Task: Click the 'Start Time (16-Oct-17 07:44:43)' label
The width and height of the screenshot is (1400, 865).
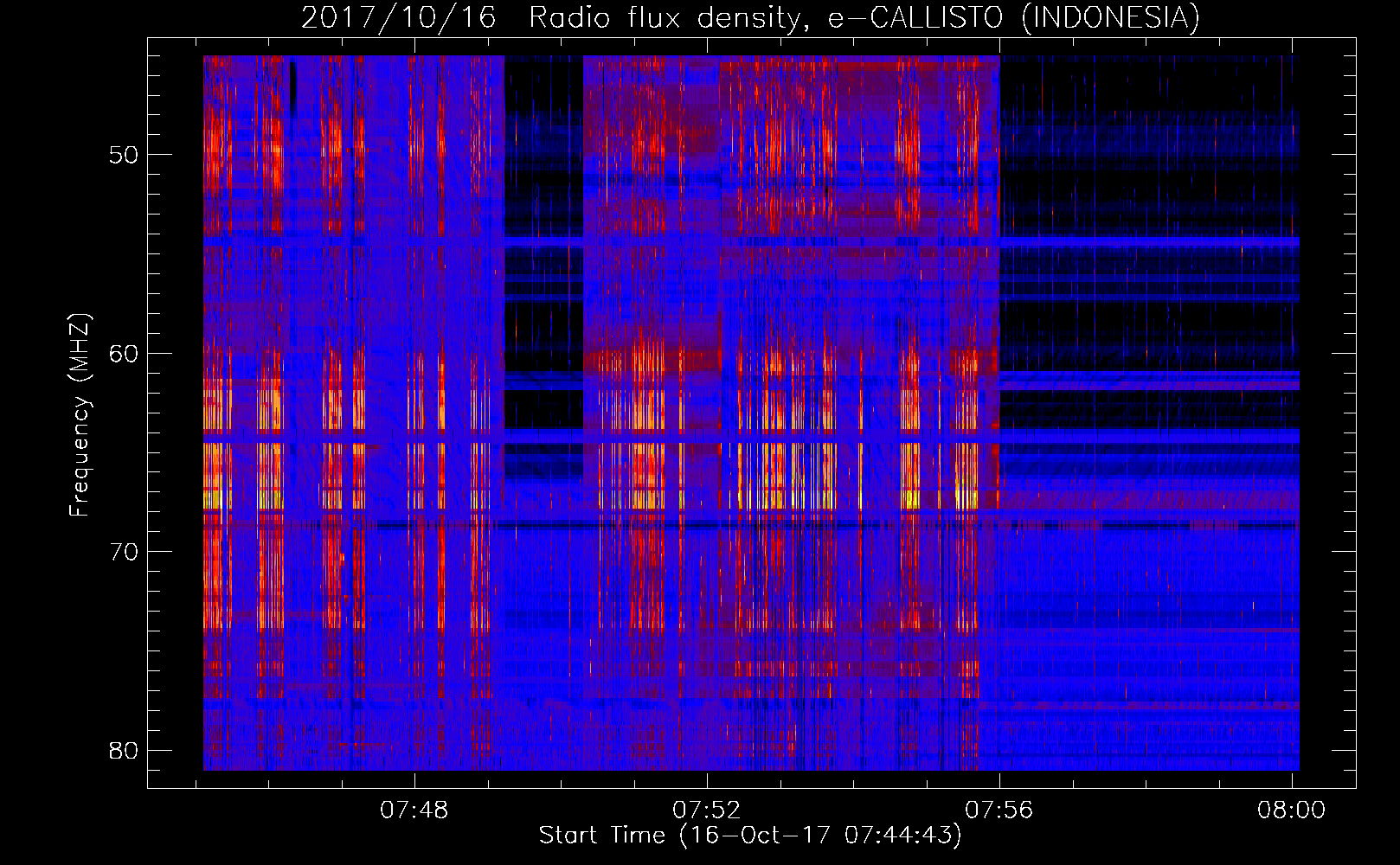Action: (750, 836)
